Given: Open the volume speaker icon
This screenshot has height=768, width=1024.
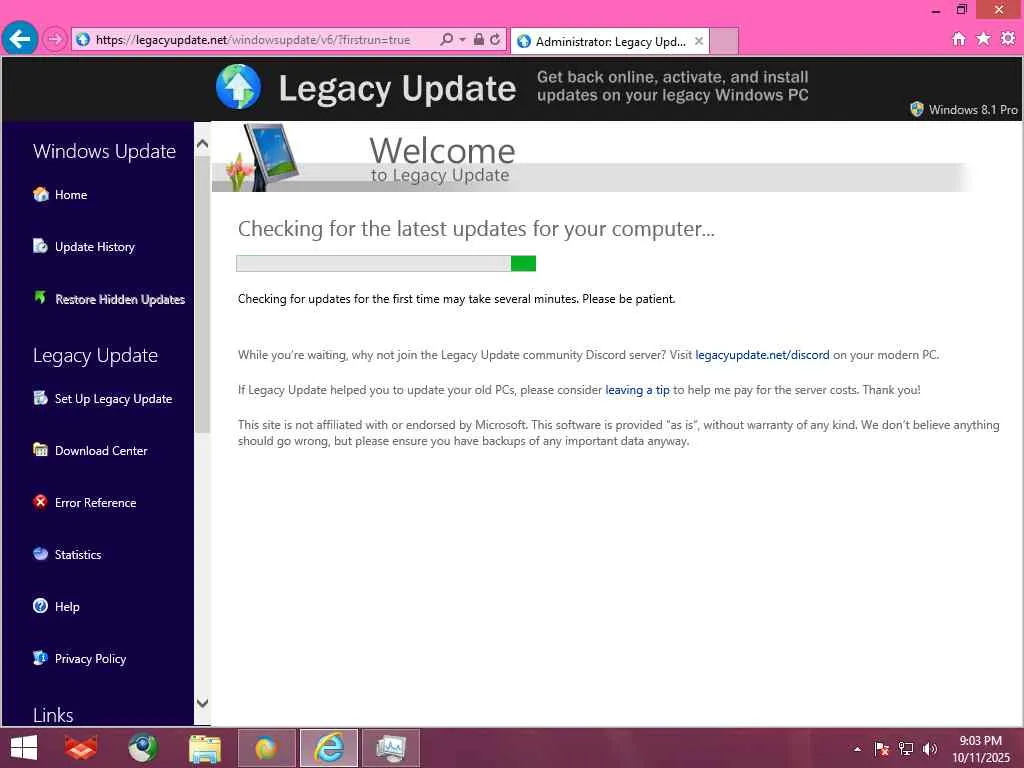Looking at the screenshot, I should [929, 749].
